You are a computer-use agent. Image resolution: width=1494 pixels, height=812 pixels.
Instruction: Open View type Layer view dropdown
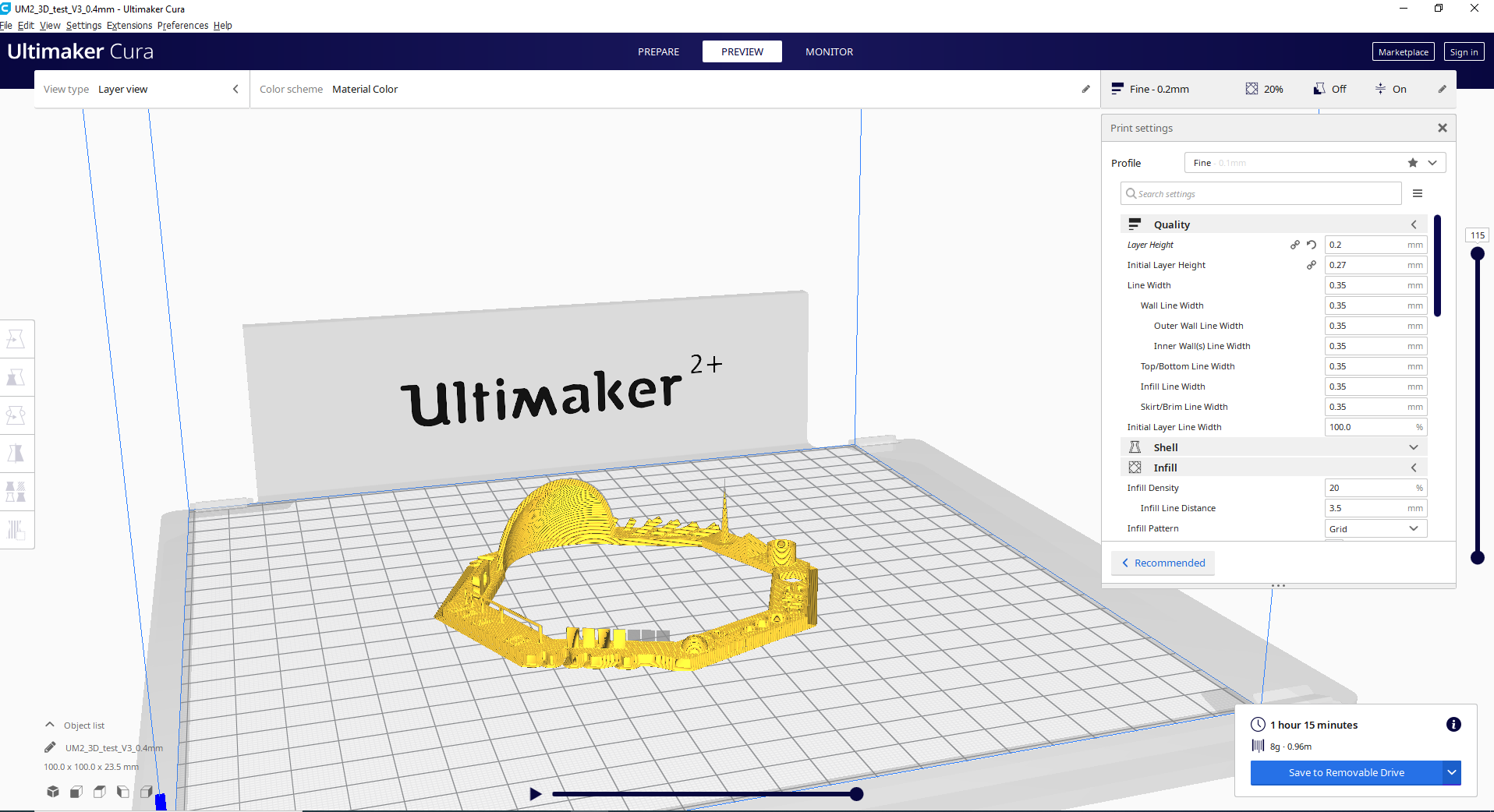tap(141, 89)
